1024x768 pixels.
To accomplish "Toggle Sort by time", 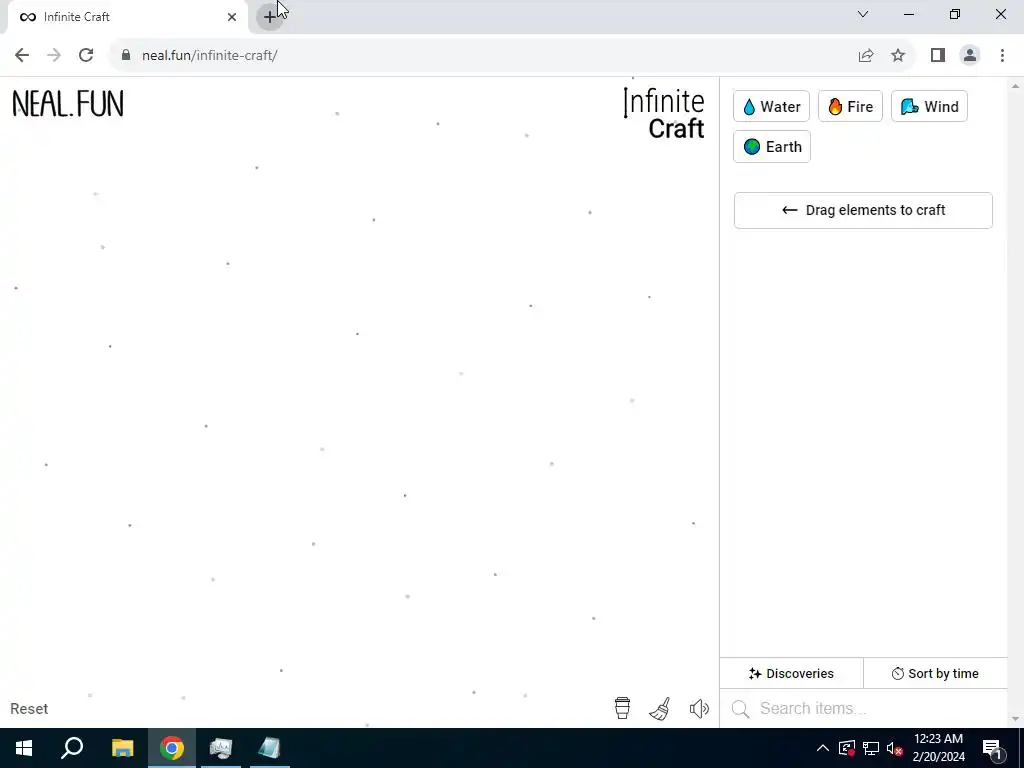I will pos(935,673).
